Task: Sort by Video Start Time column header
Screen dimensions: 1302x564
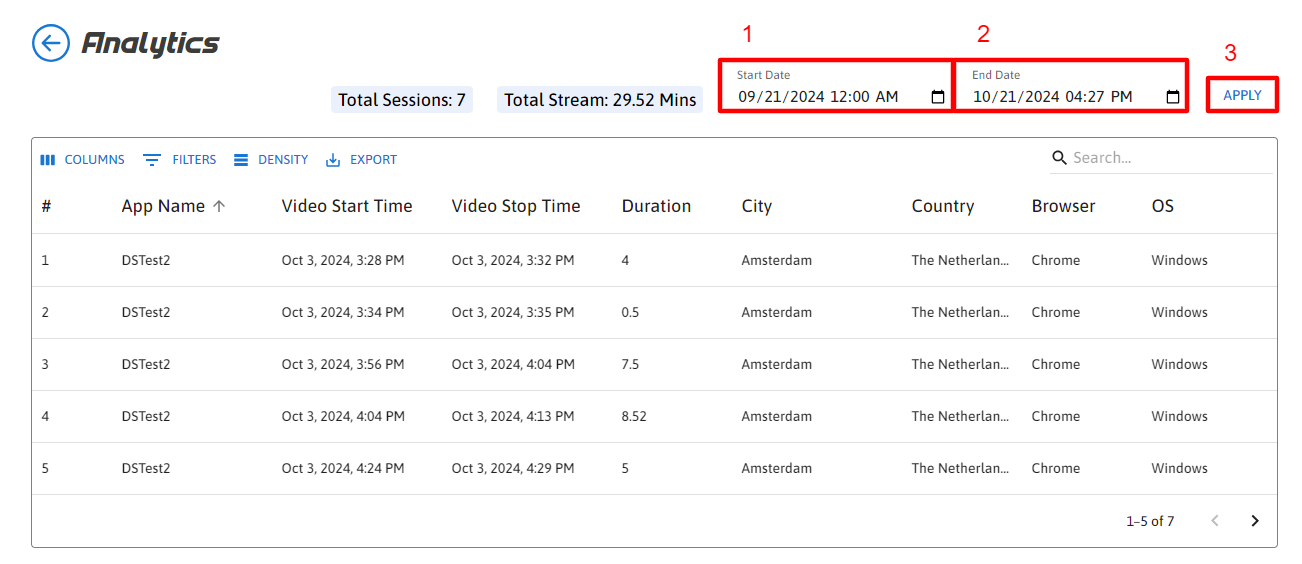Action: [x=346, y=206]
